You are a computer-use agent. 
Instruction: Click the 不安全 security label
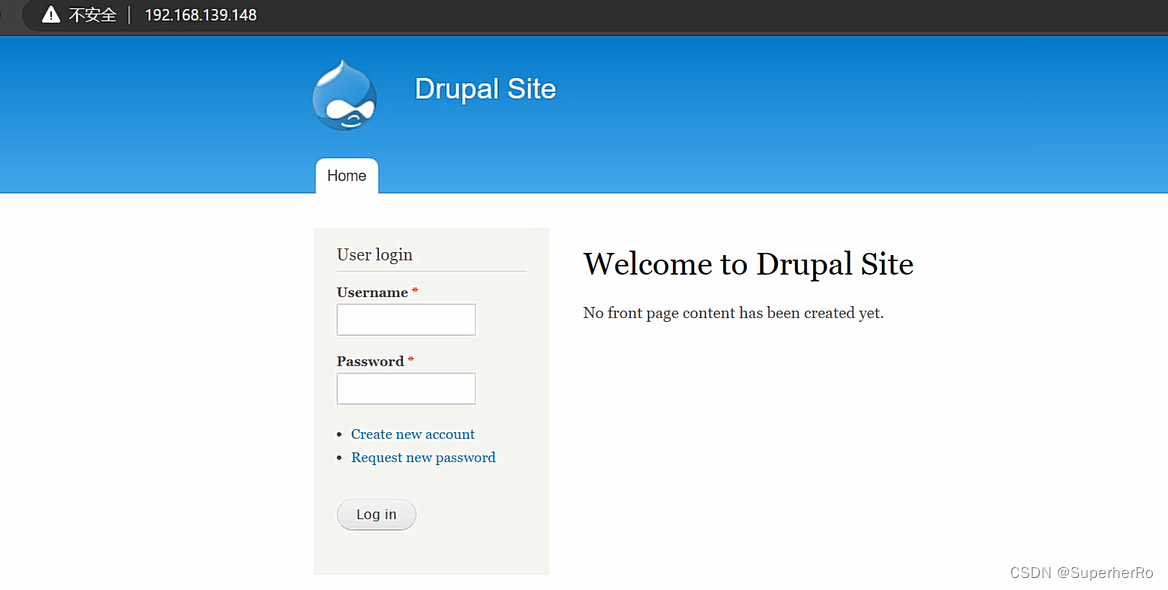tap(92, 15)
